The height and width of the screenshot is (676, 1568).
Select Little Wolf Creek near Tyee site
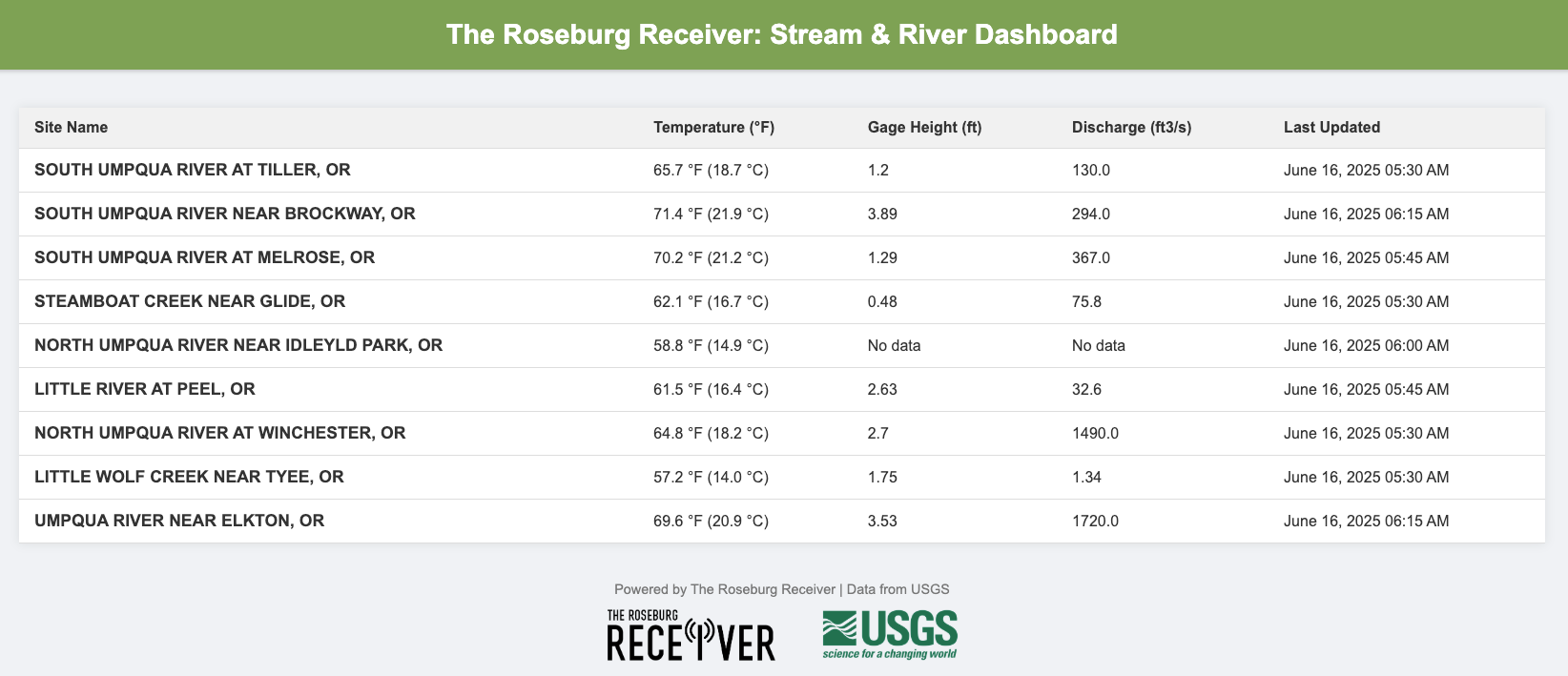coord(189,477)
